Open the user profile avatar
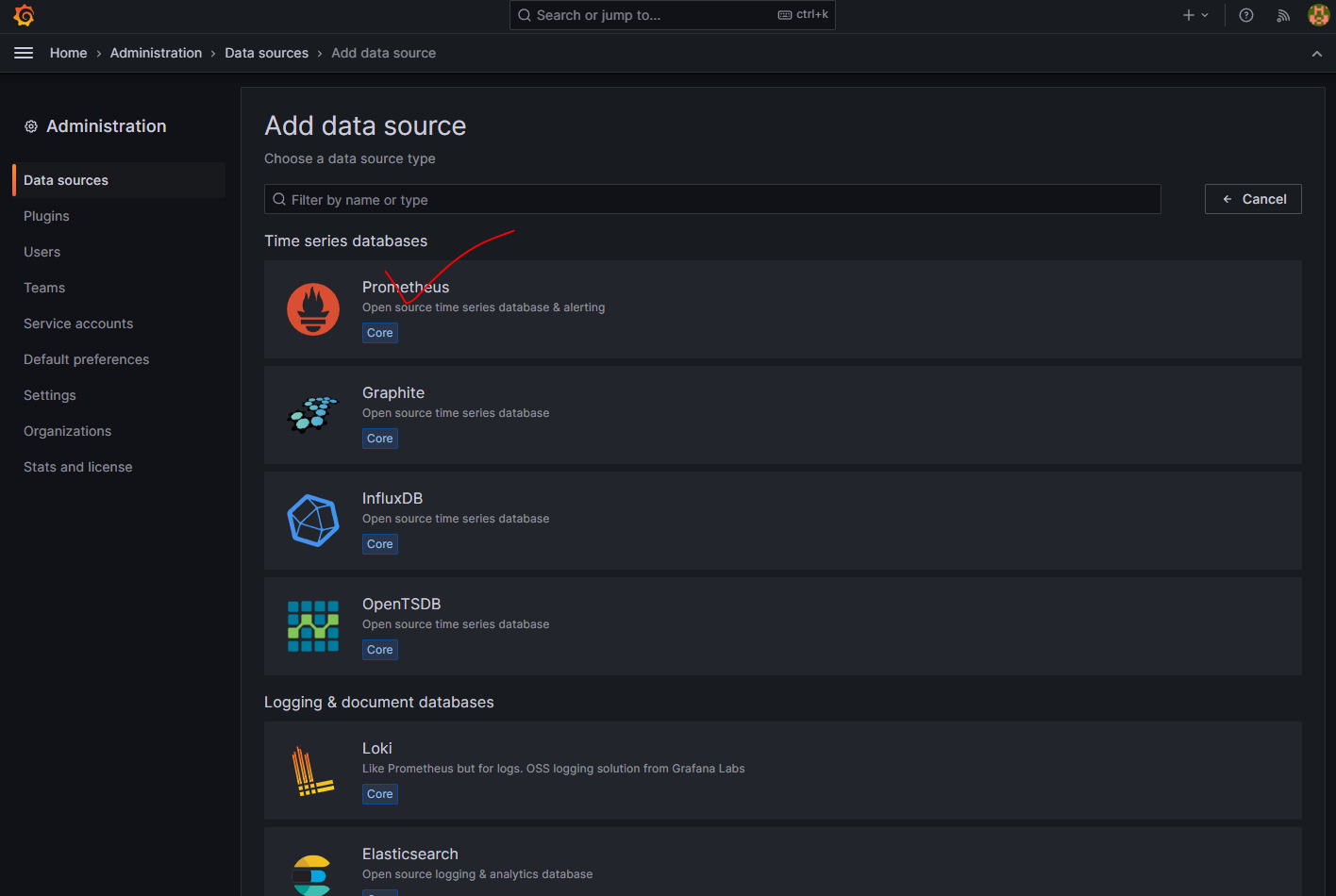1336x896 pixels. point(1318,15)
